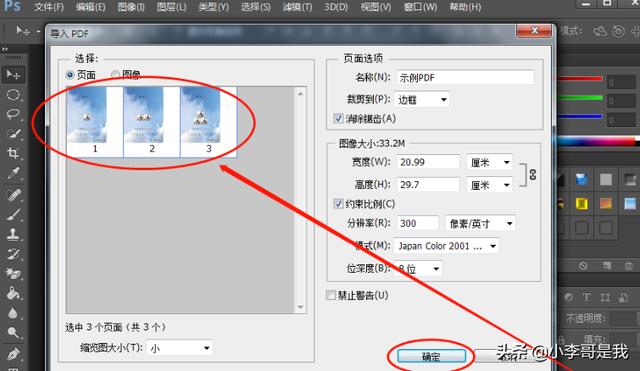Click the shape filter icon in Layers panel
640x371 pixels.
[x=605, y=297]
